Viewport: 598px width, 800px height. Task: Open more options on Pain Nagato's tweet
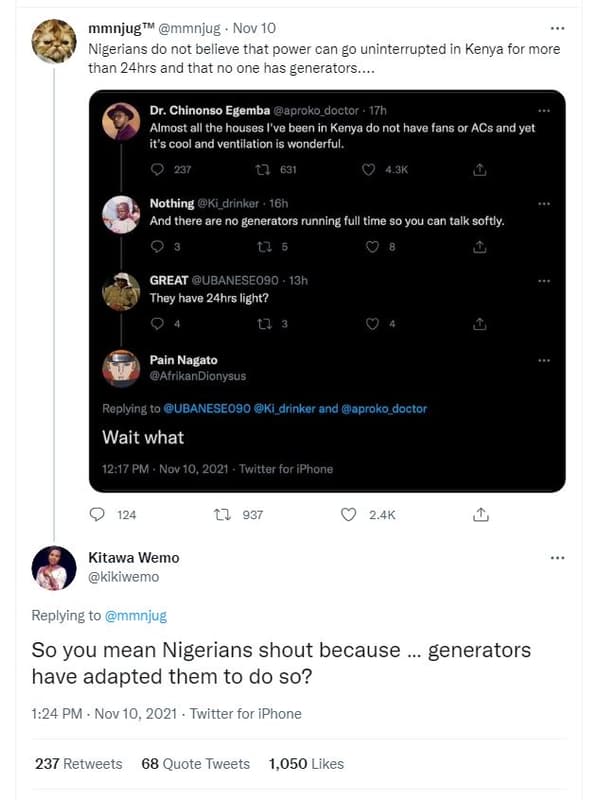click(x=544, y=361)
